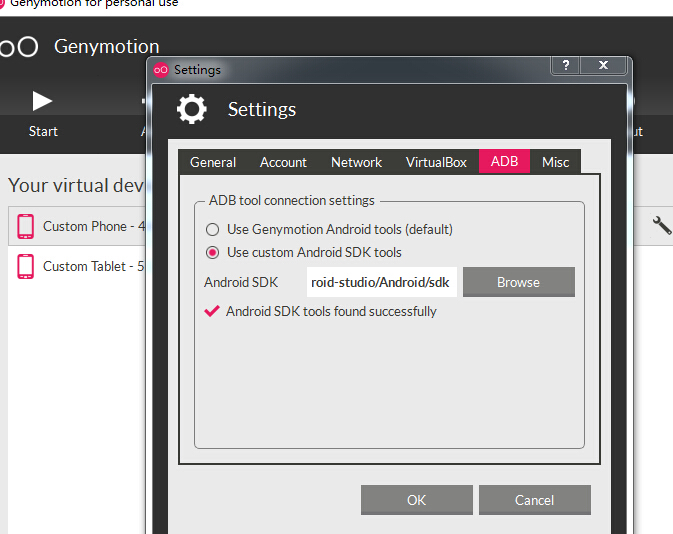This screenshot has width=673, height=534.
Task: Select Use custom Android SDK tools option
Action: click(x=212, y=252)
